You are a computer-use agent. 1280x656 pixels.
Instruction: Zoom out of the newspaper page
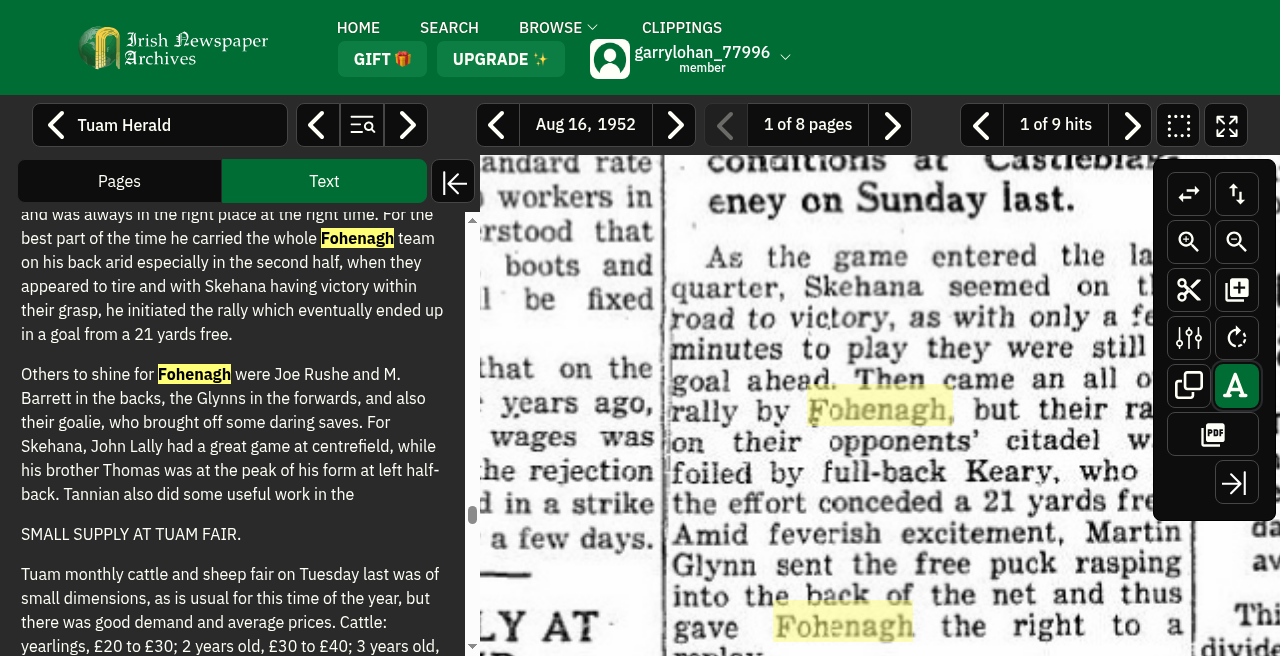pos(1237,242)
